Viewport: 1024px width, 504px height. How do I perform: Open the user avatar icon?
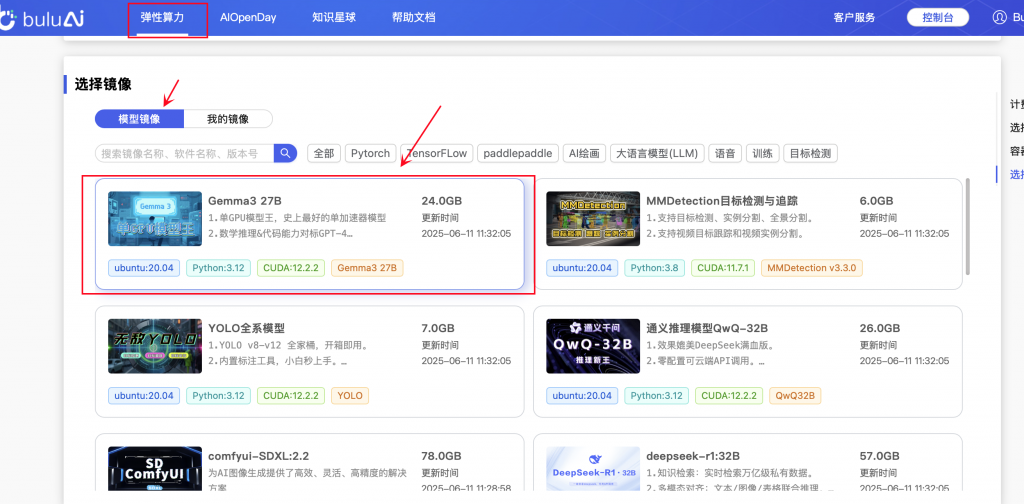pyautogui.click(x=999, y=18)
